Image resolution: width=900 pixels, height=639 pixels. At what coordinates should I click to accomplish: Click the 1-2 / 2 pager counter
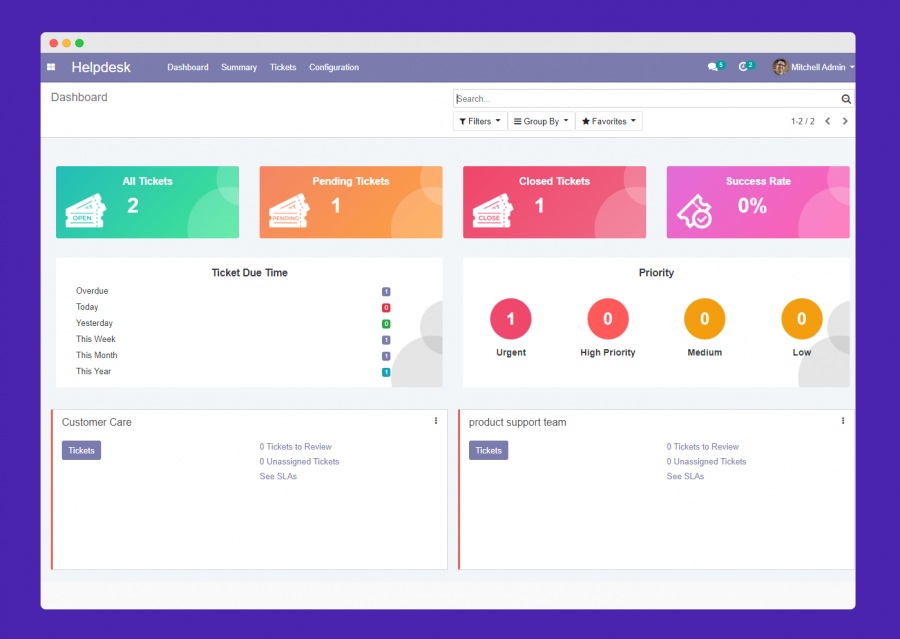[802, 121]
